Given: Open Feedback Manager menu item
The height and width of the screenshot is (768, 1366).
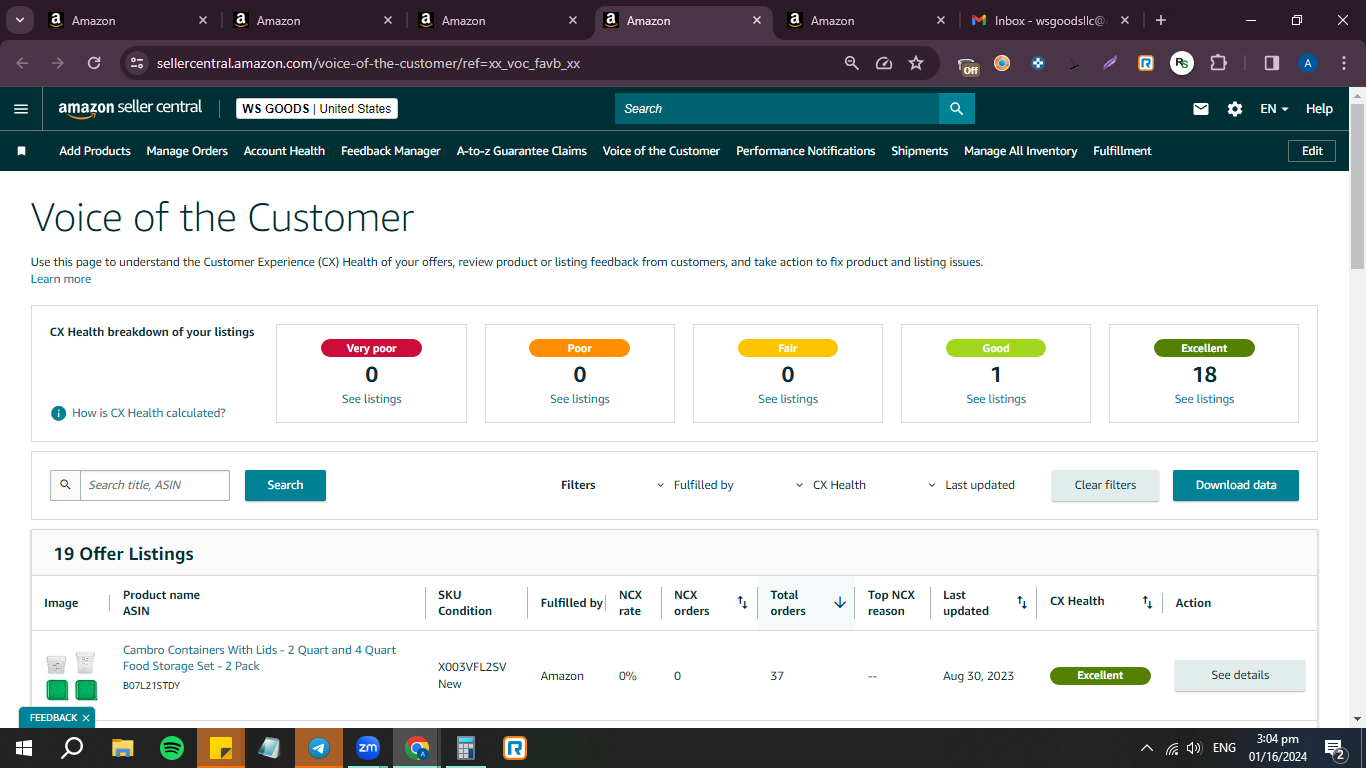Looking at the screenshot, I should pos(391,151).
